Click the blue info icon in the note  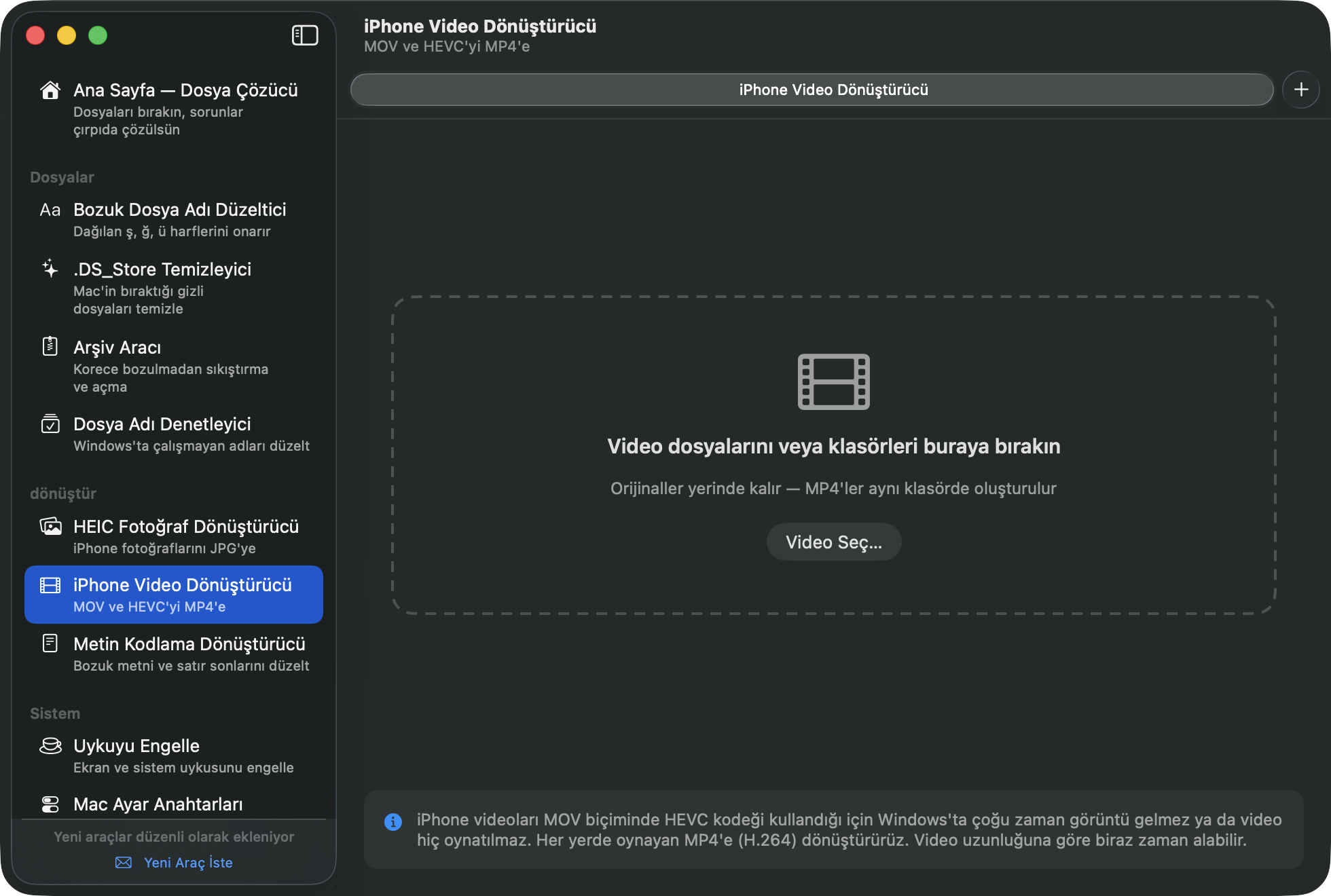click(x=393, y=821)
